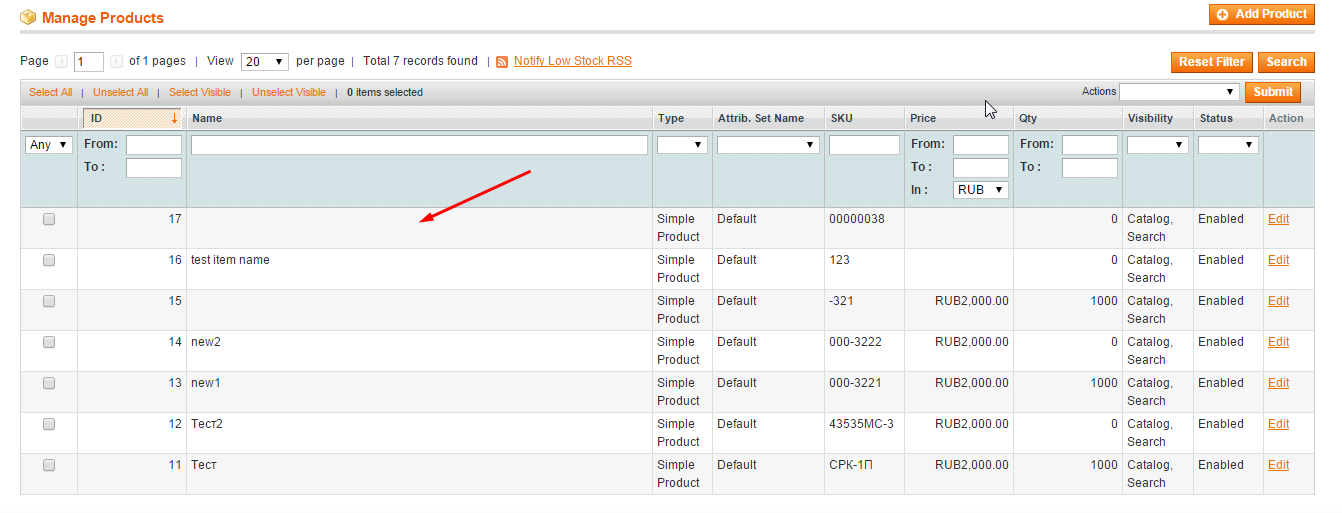Tick the checkbox for product ID 17

49,219
